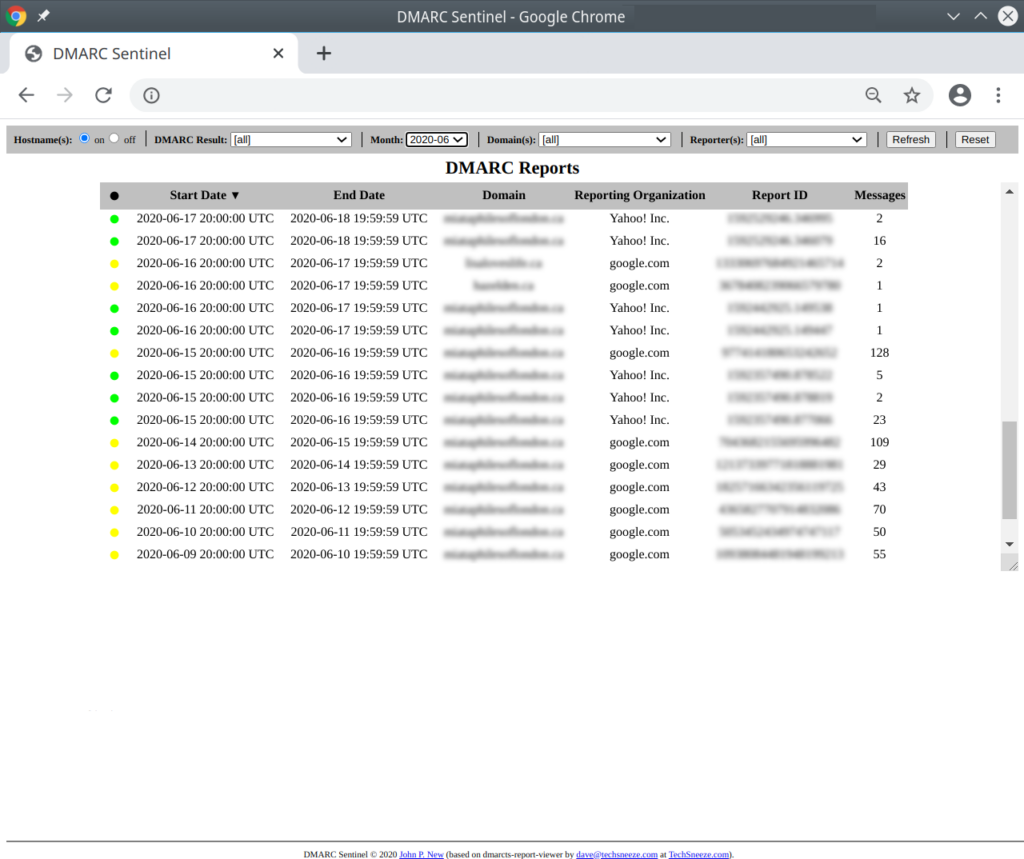Screen dimensions: 1024x859
Task: Click the yellow status dot beside the 128-message google.com report
Action: tap(114, 352)
